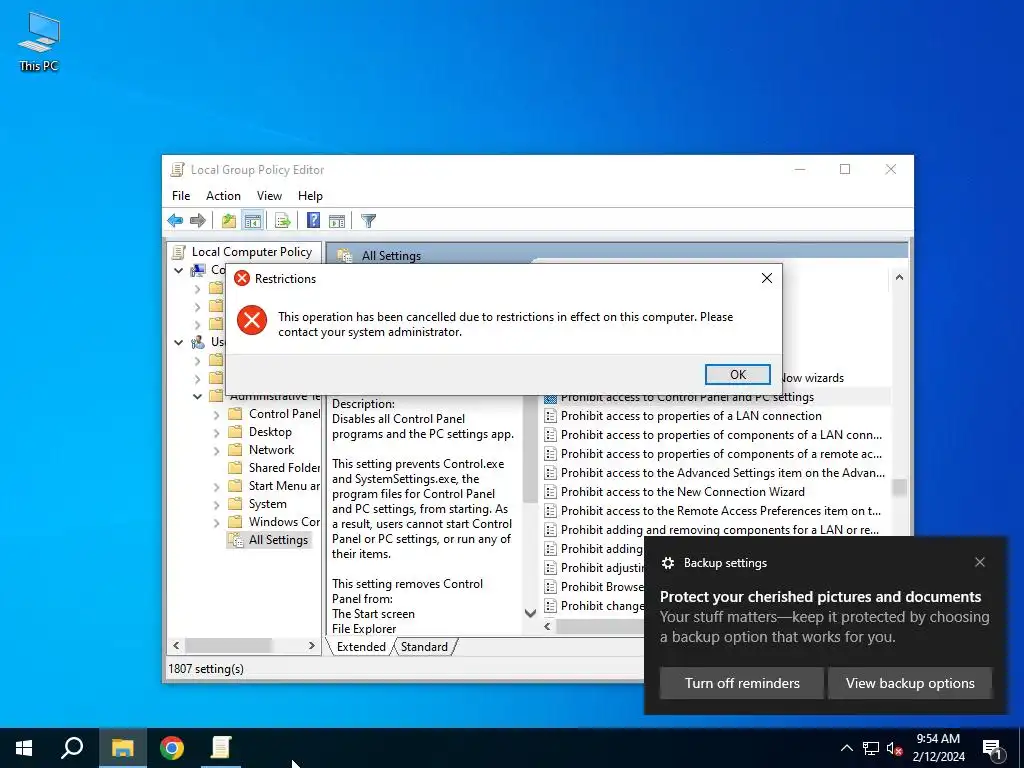Click scroll right arrow of tree pane
Image resolution: width=1024 pixels, height=768 pixels.
click(x=312, y=645)
